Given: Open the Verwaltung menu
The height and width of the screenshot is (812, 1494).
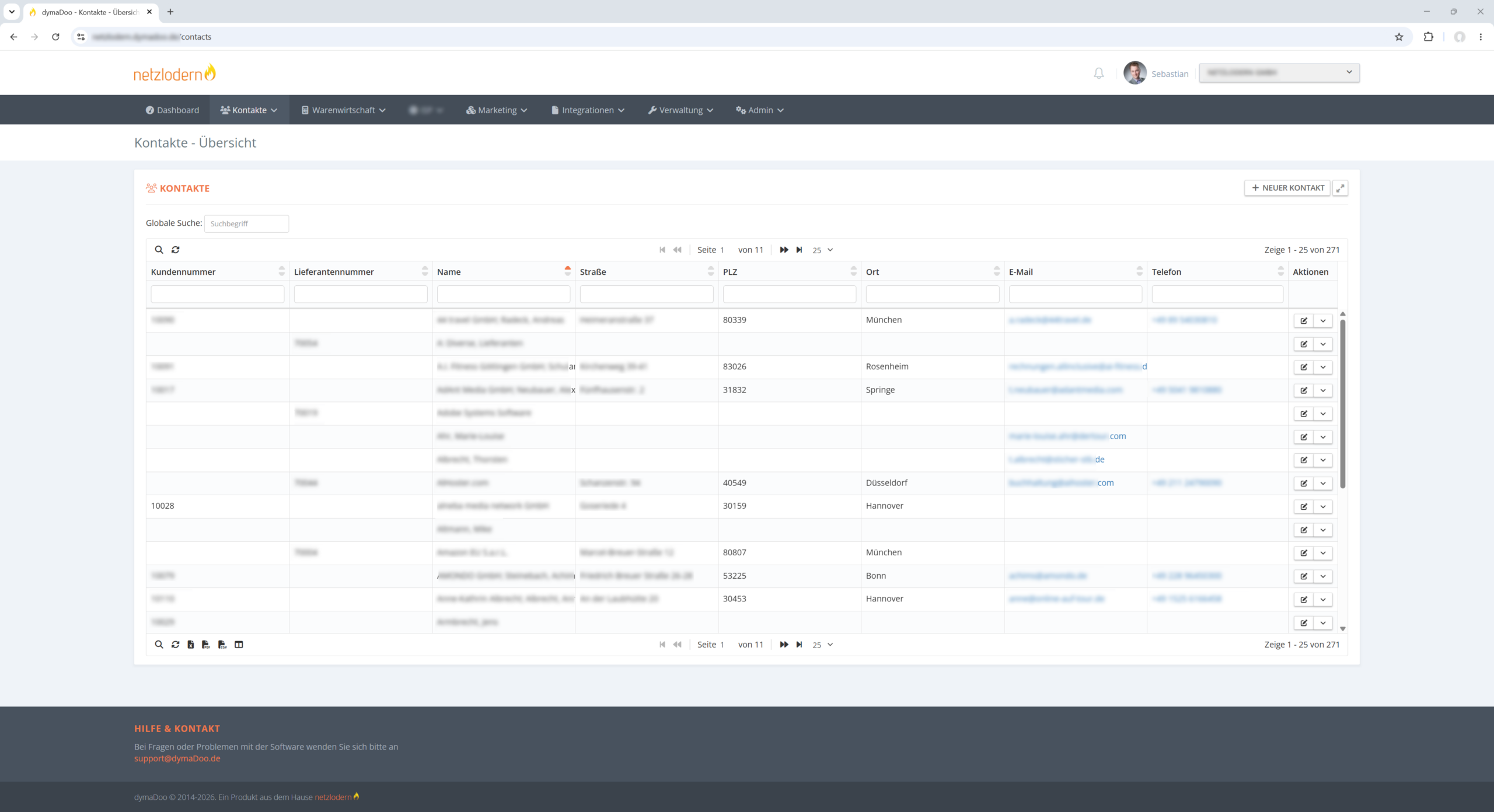Looking at the screenshot, I should coord(680,110).
